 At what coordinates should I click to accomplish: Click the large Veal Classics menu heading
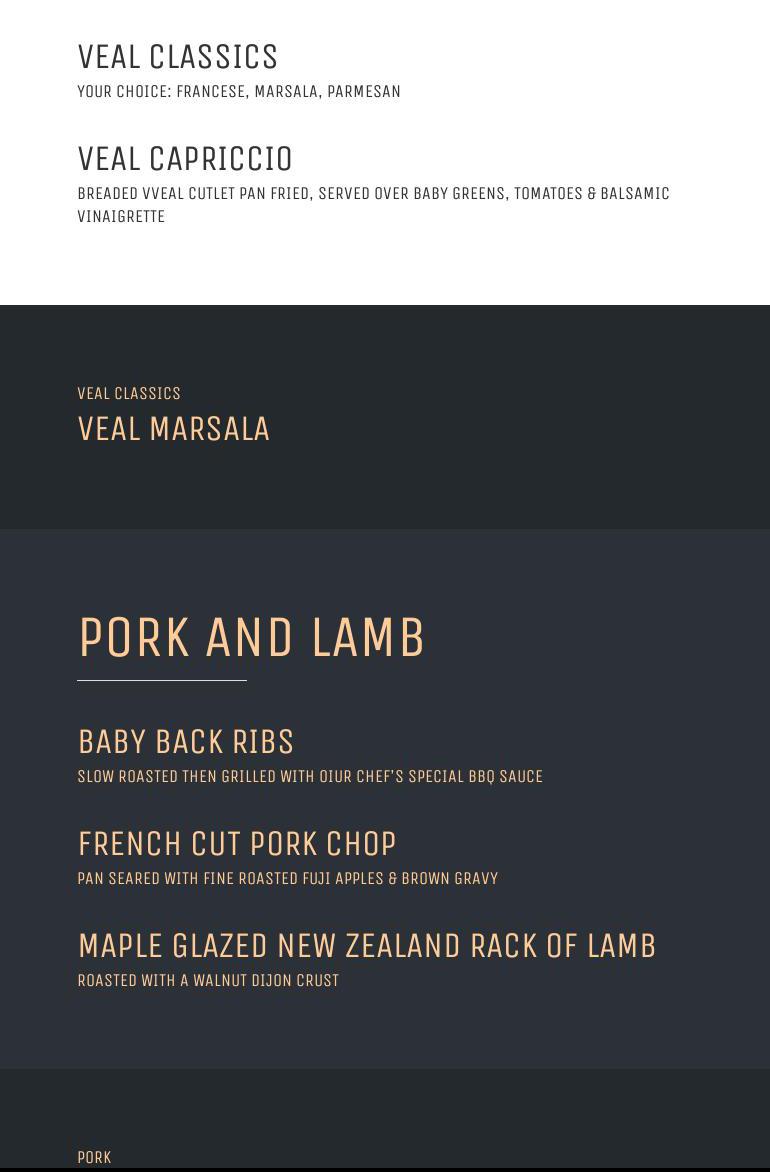(x=178, y=57)
